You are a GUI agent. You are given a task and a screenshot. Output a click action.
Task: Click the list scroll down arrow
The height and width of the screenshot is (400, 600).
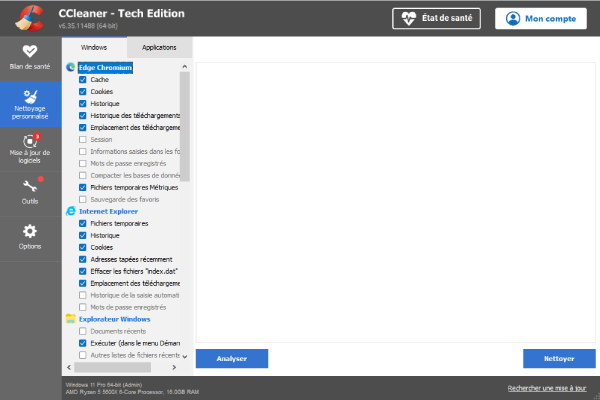click(x=185, y=356)
